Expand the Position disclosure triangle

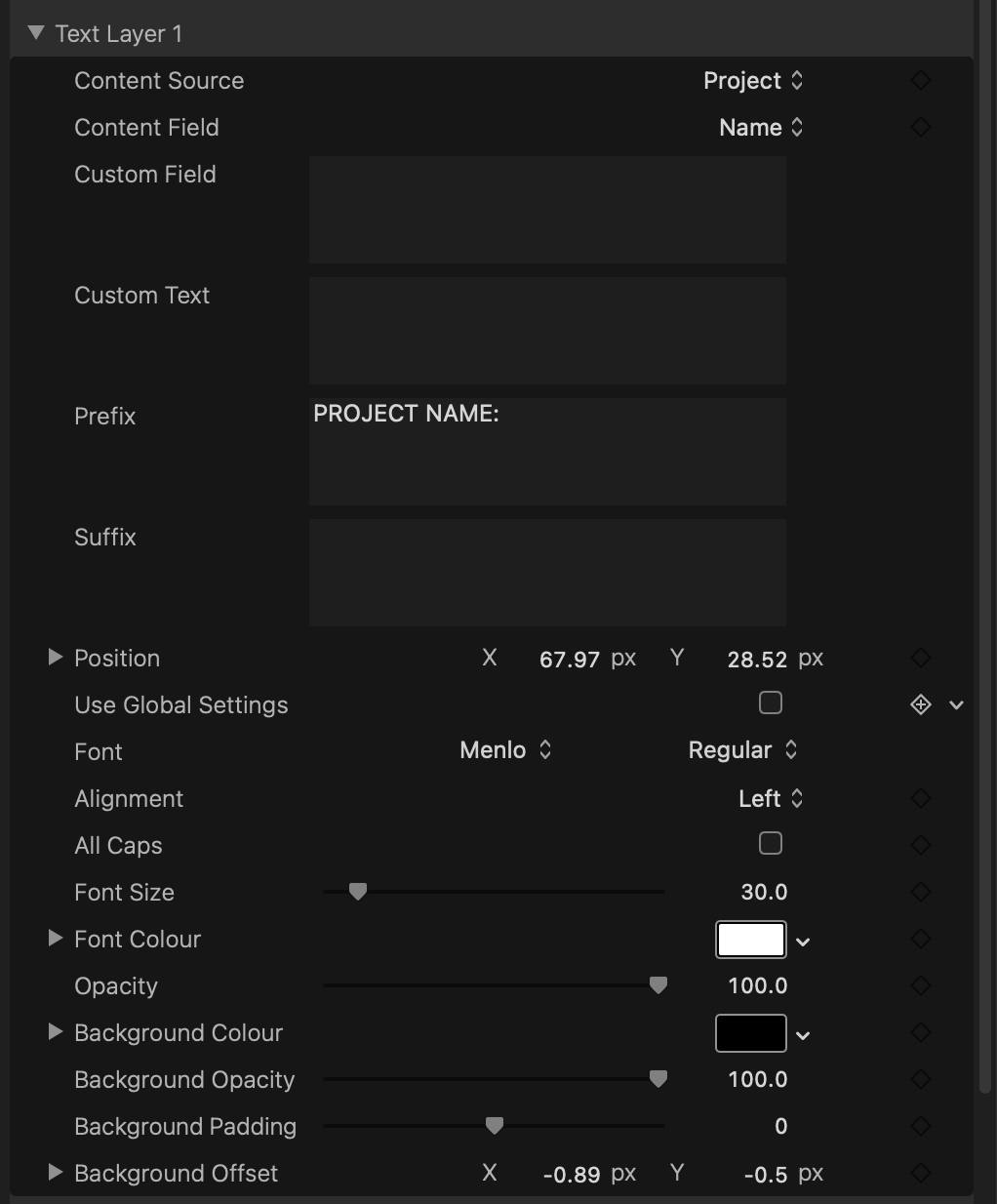click(56, 658)
